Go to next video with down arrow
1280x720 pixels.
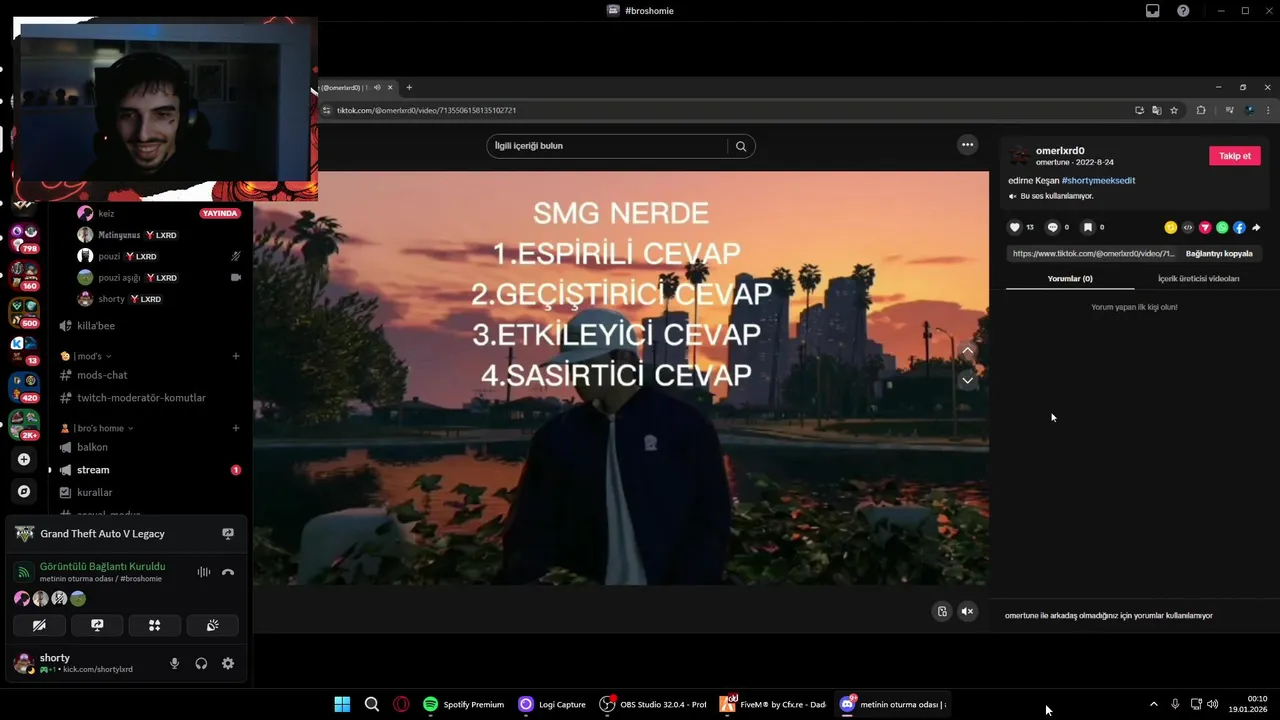point(967,381)
